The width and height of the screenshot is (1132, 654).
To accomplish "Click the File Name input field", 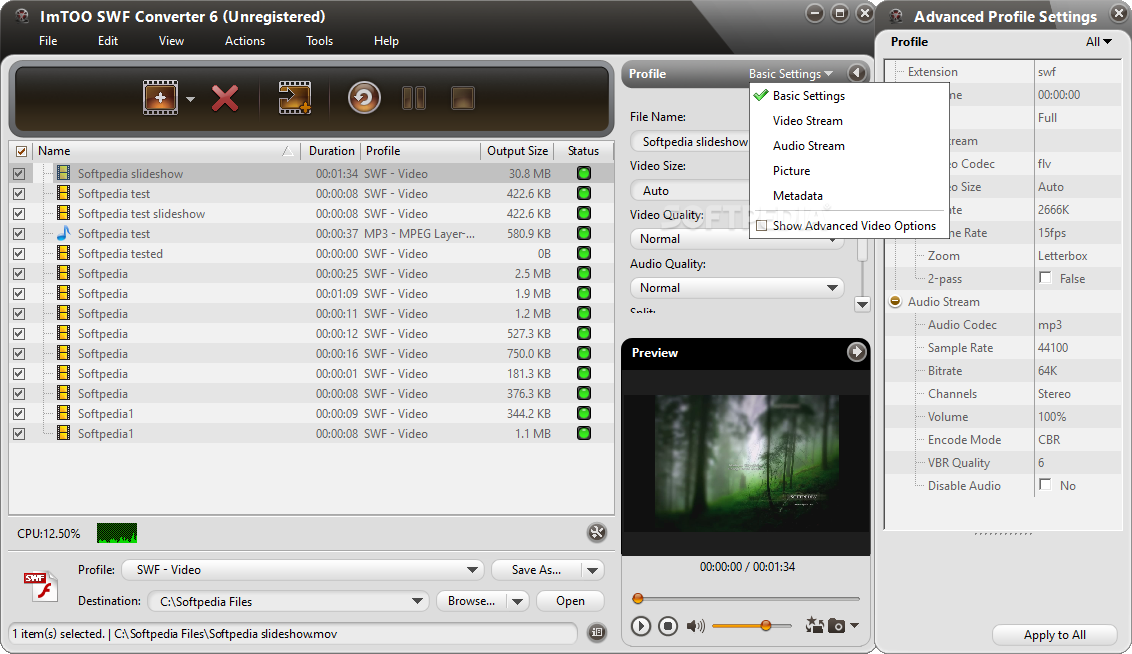I will click(x=690, y=141).
